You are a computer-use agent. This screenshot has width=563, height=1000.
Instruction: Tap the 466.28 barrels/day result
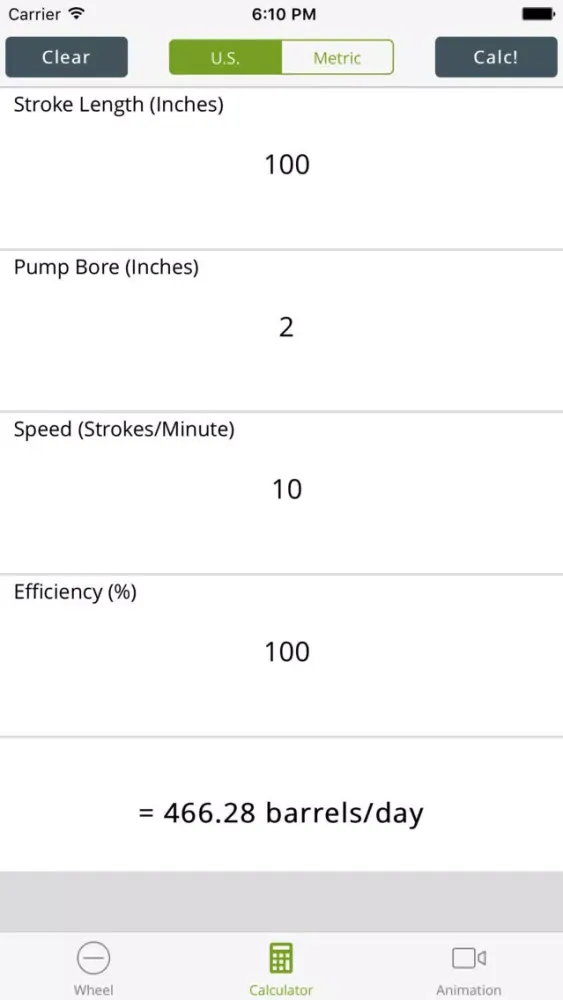281,812
